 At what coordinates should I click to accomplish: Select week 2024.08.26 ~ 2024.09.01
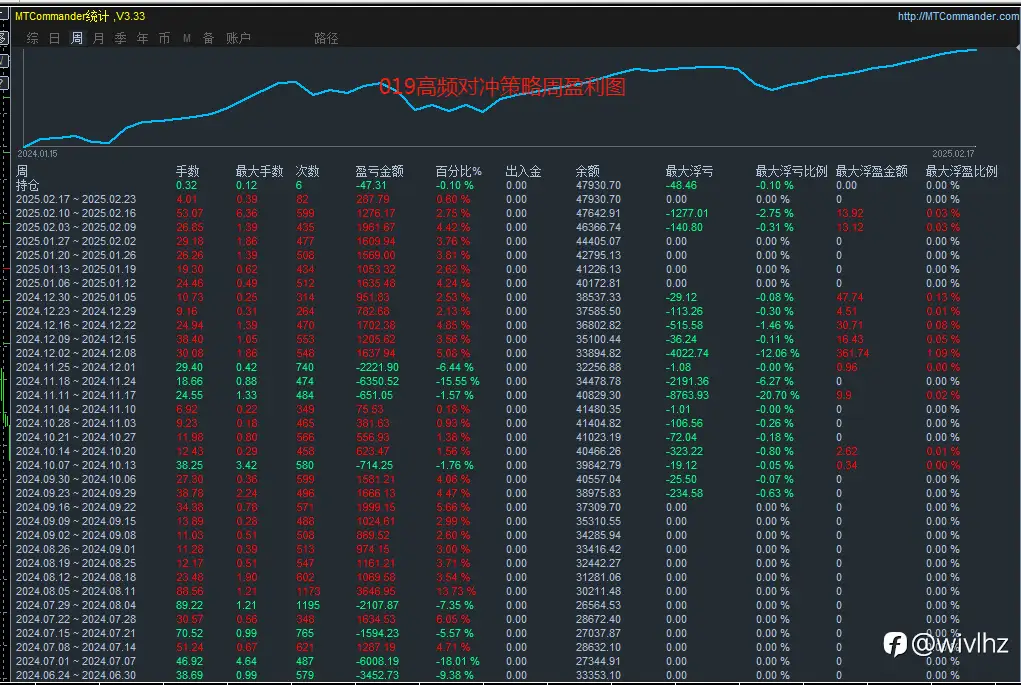click(76, 550)
